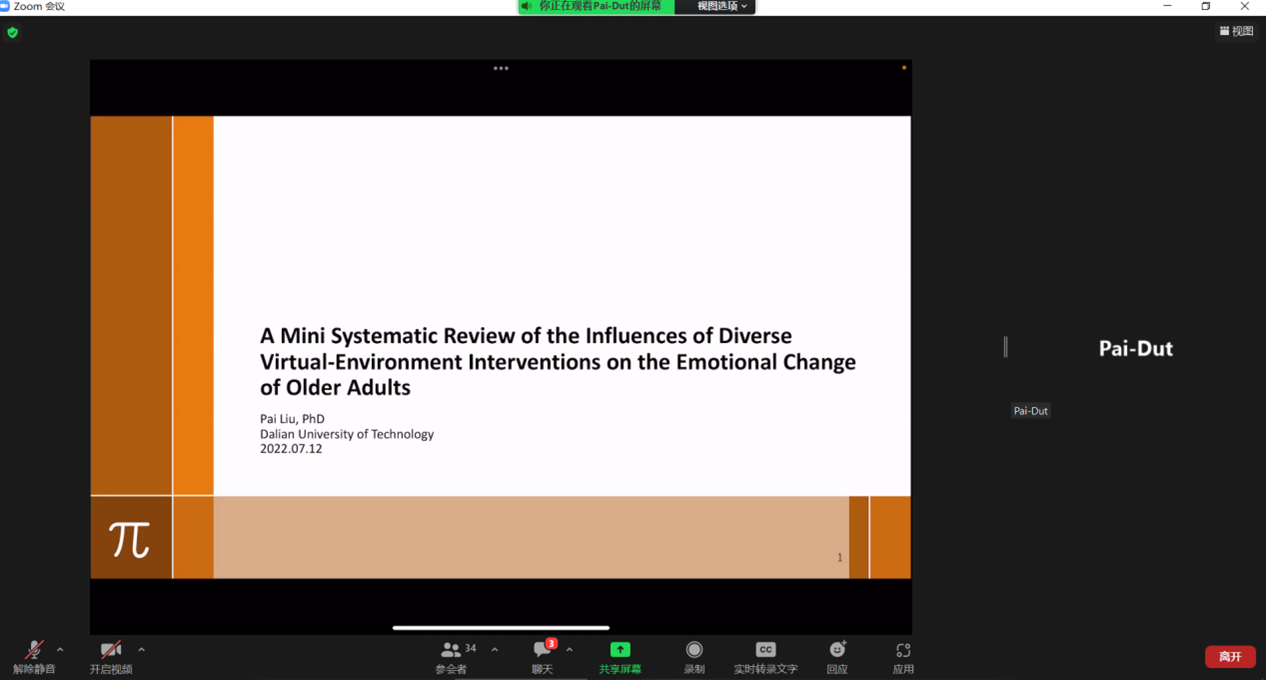Expand audio settings arrow beside microphone
This screenshot has height=680, width=1266.
coord(60,650)
